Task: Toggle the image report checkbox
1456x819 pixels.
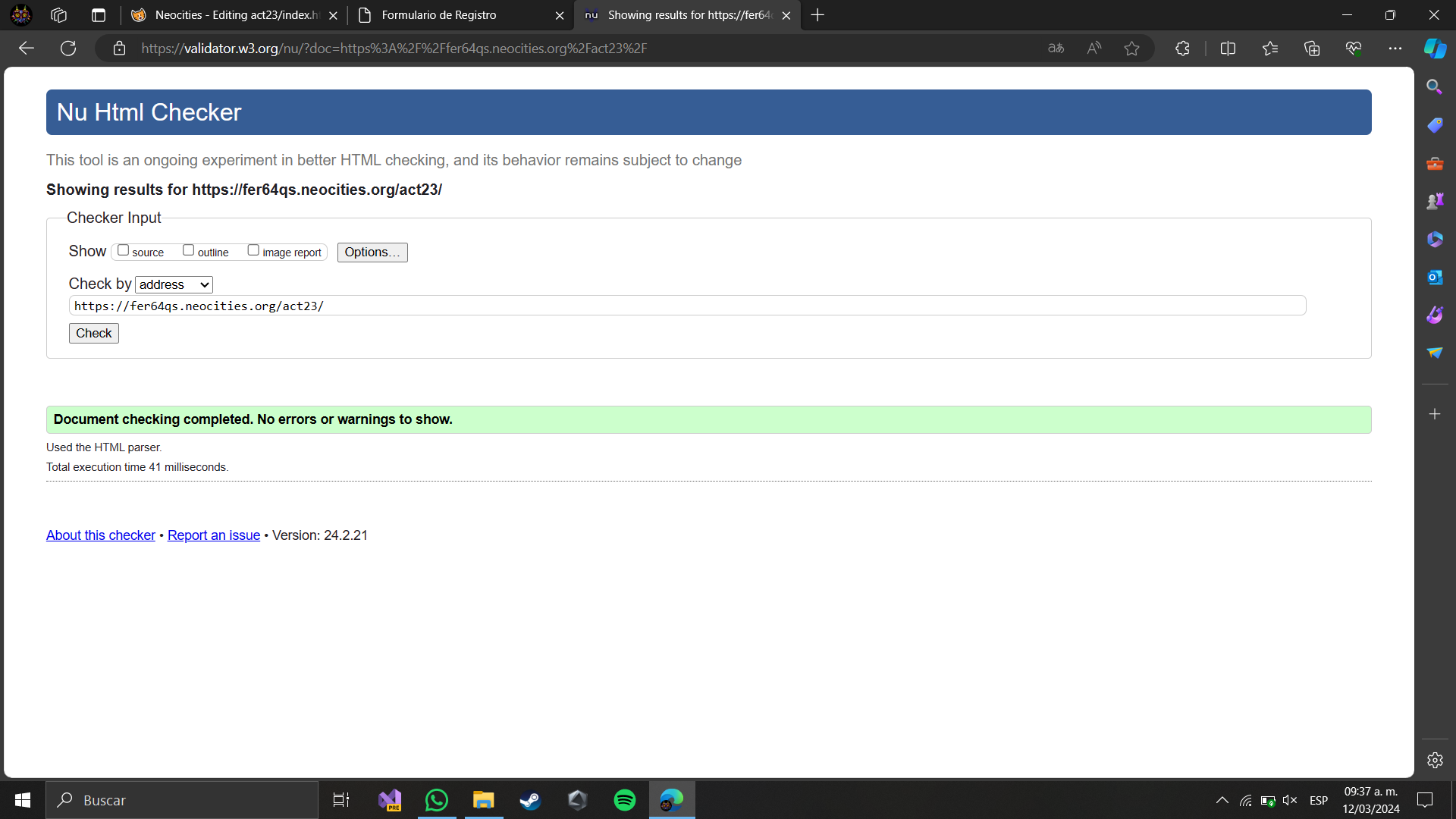Action: [252, 250]
